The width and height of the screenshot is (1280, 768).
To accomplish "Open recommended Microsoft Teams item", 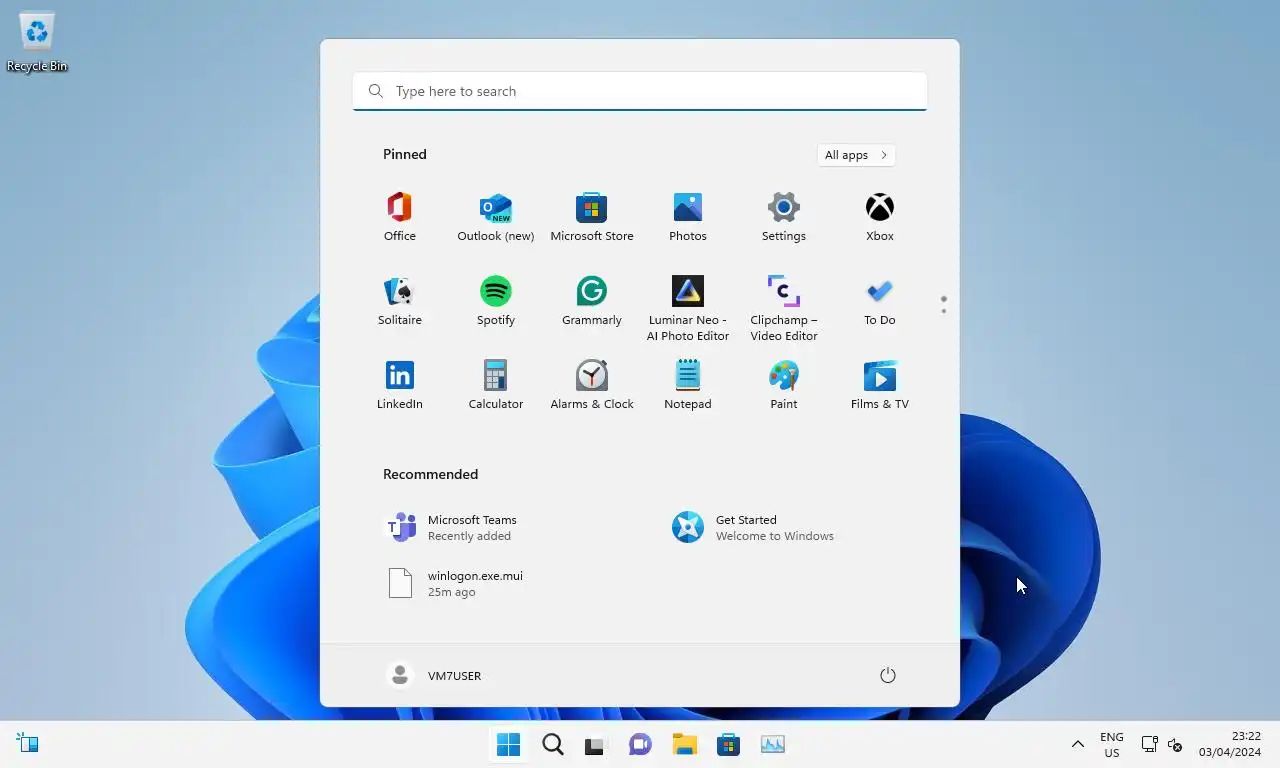I will pyautogui.click(x=452, y=527).
